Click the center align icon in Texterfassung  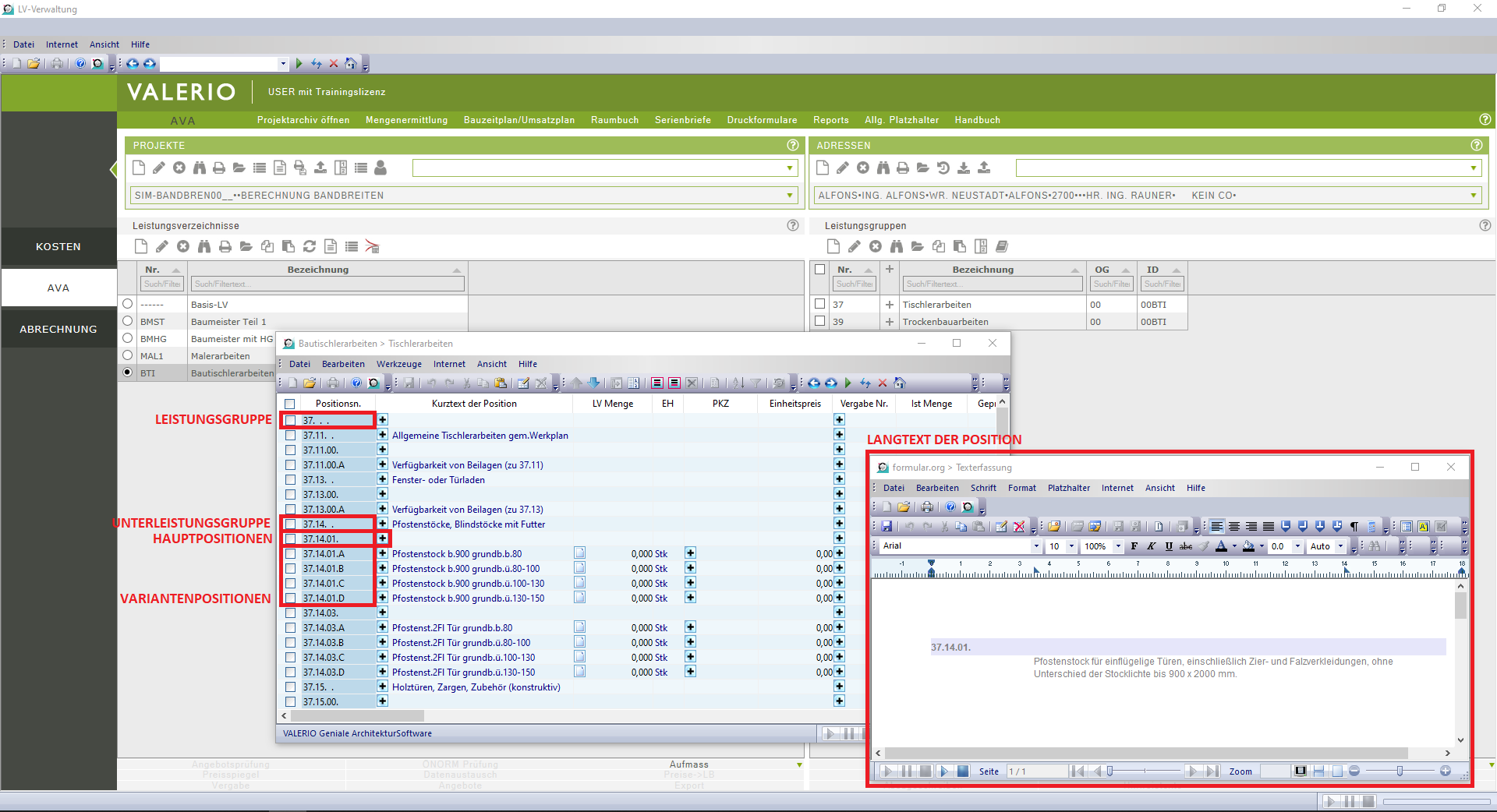tap(1234, 526)
